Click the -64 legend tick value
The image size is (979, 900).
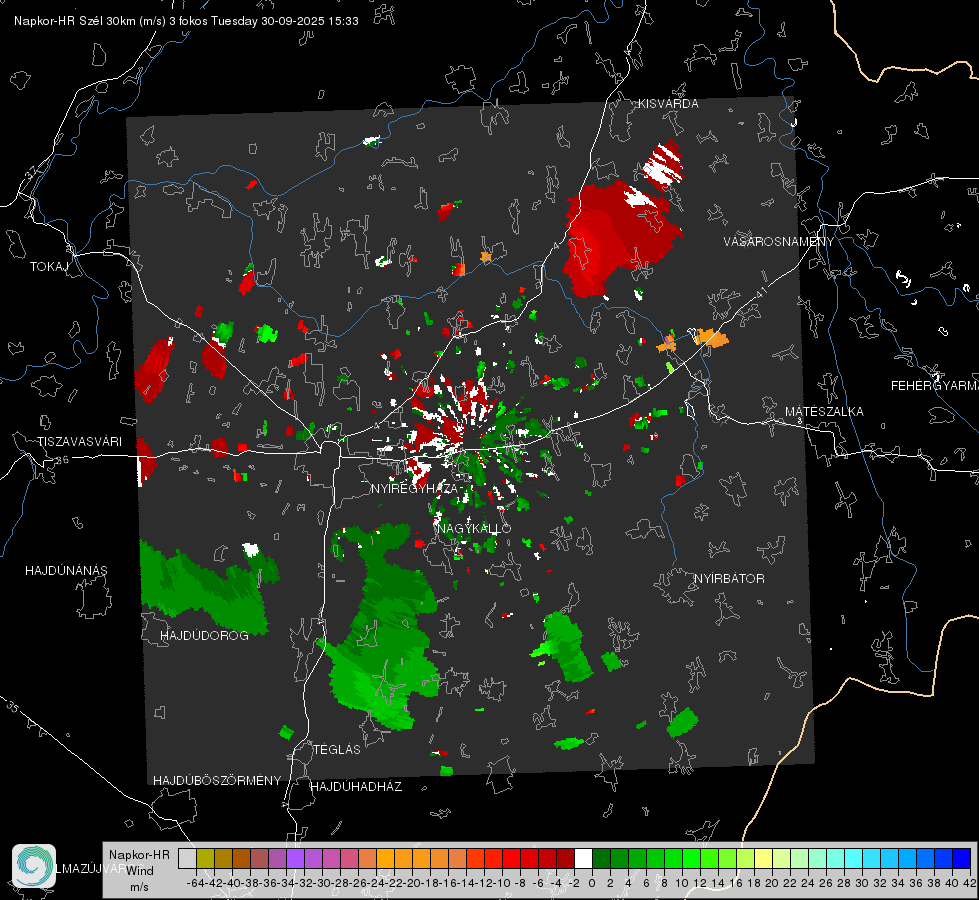196,883
